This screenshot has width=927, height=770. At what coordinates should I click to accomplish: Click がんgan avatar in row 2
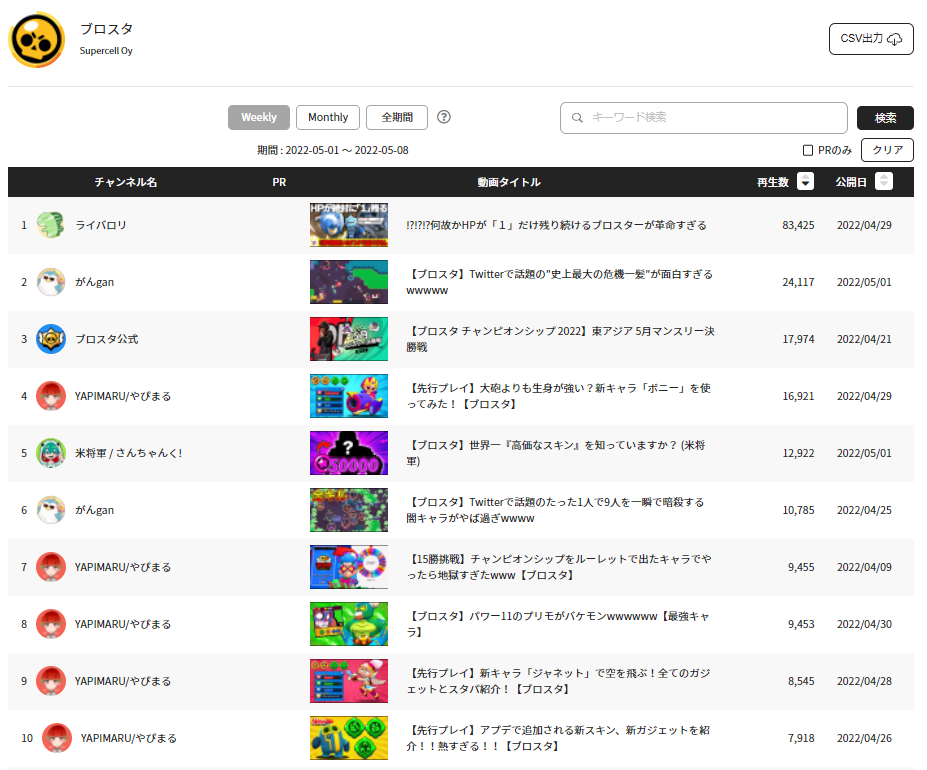51,282
